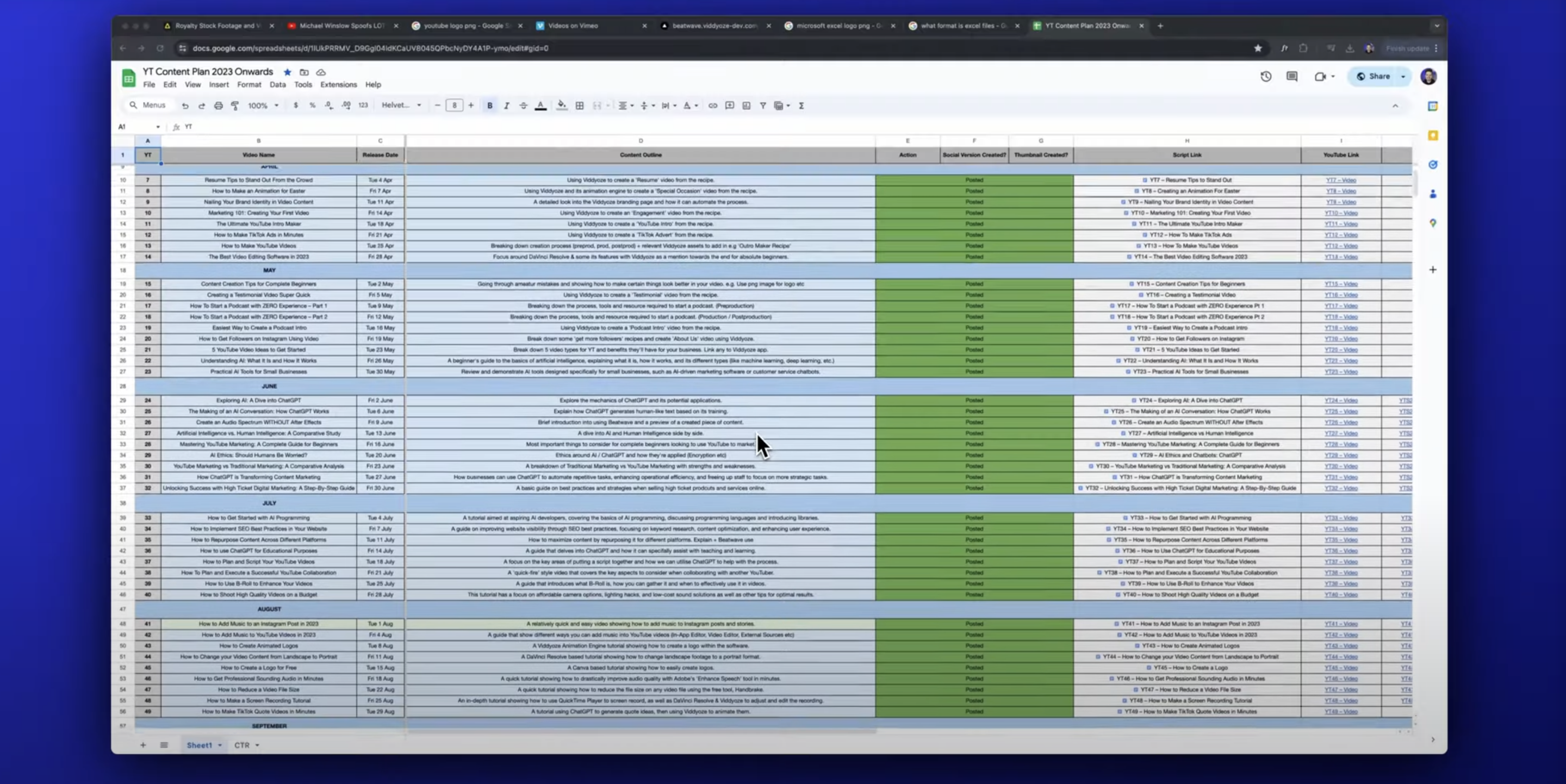Open the YT41 – Video link
The height and width of the screenshot is (784, 1566).
coord(1341,624)
